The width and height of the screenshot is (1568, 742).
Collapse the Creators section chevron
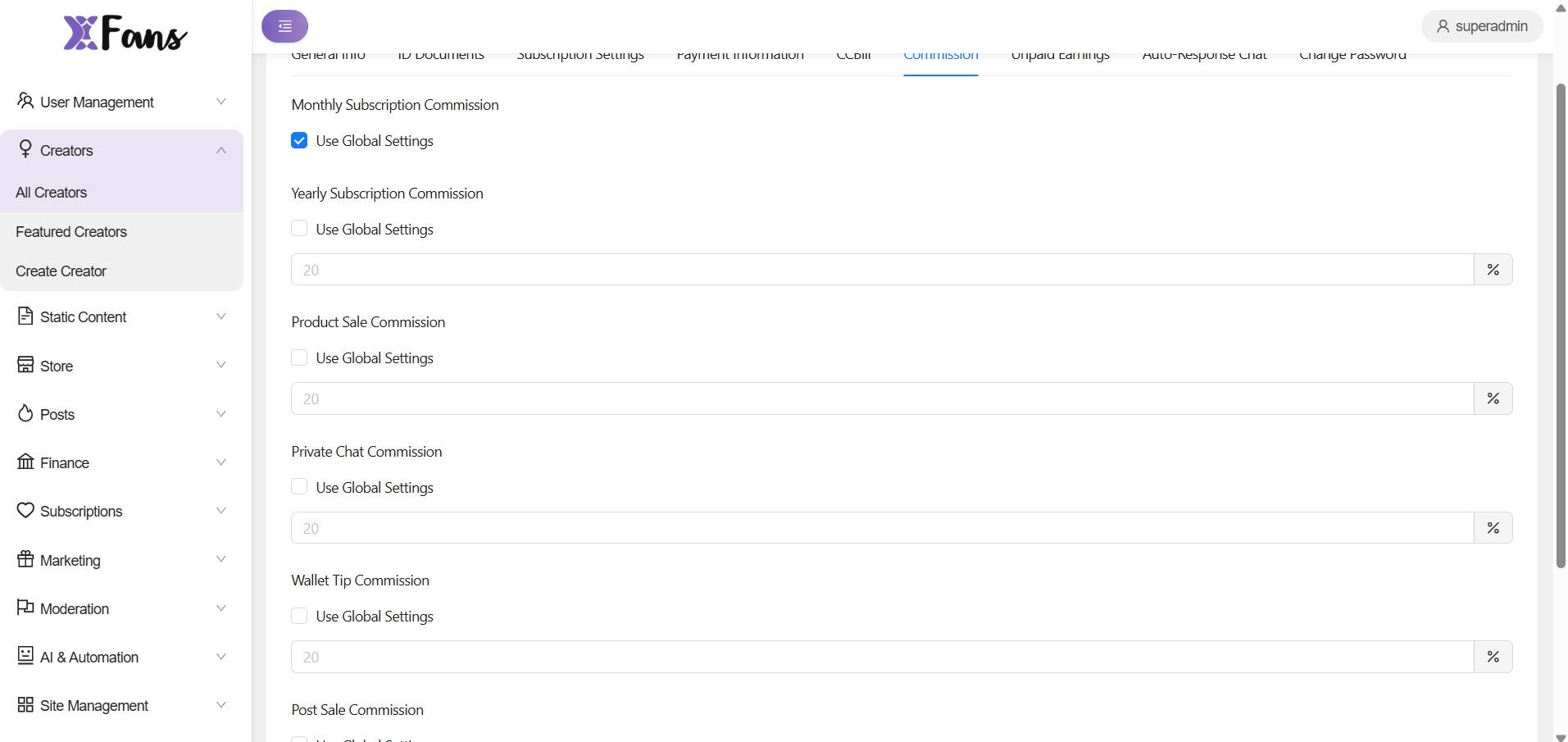(x=220, y=151)
